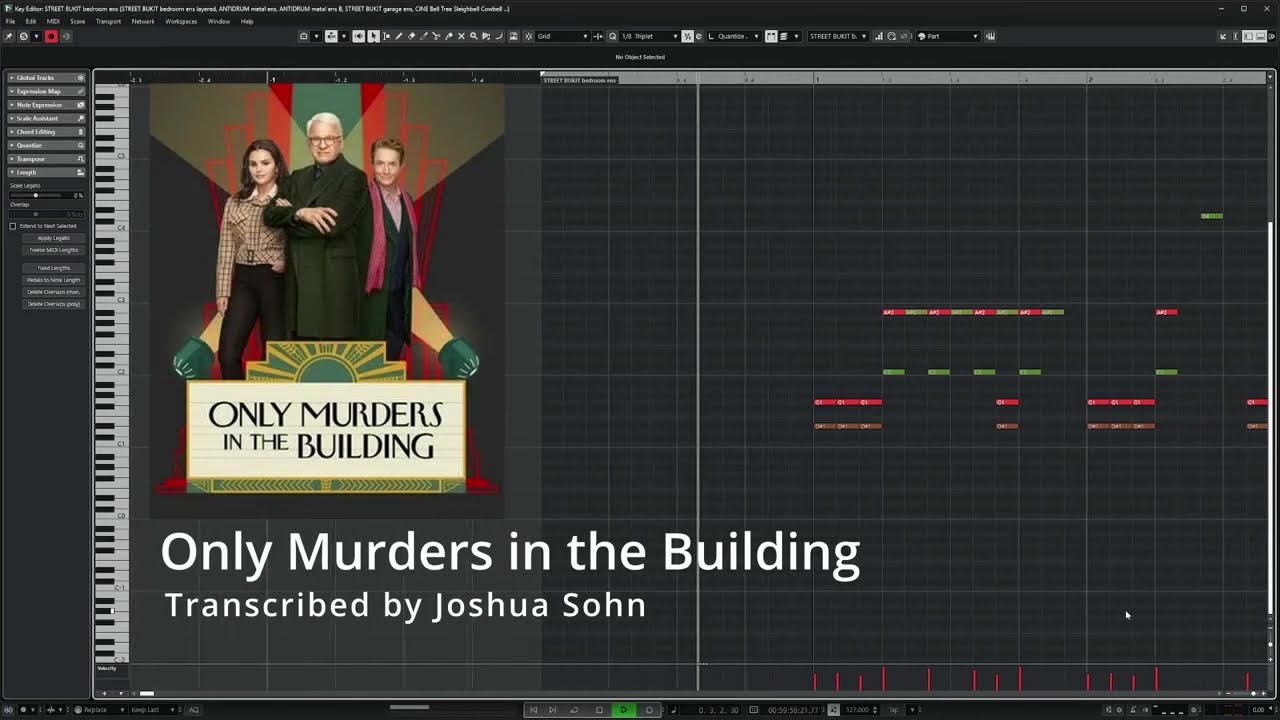Screen dimensions: 1280x720
Task: Stop playback in the transport bar
Action: click(599, 710)
